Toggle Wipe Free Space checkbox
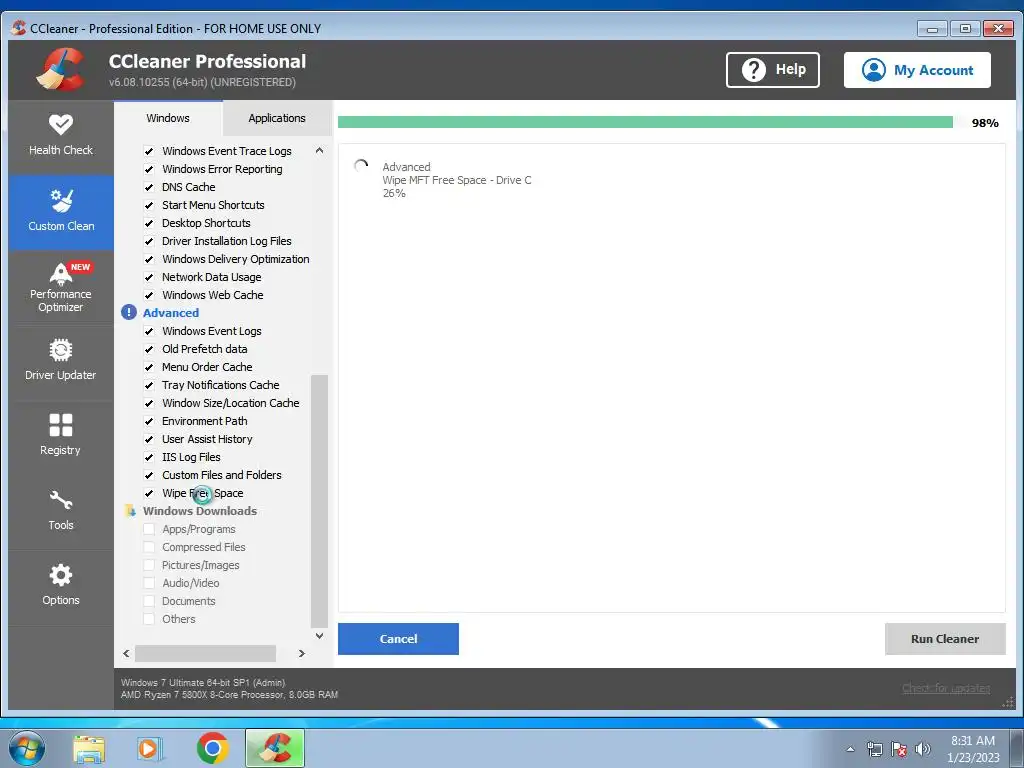 (149, 493)
